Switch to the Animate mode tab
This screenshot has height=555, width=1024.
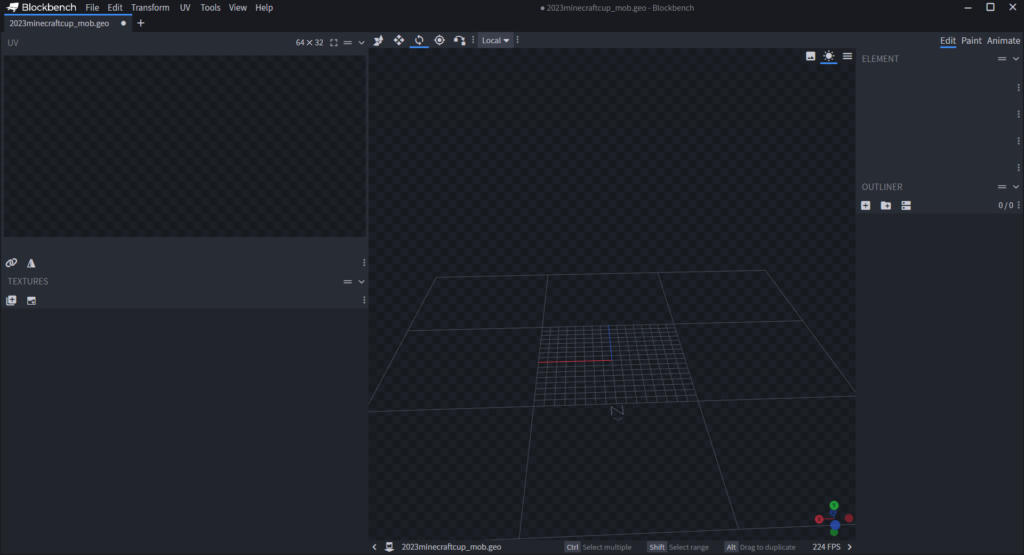(x=1004, y=41)
